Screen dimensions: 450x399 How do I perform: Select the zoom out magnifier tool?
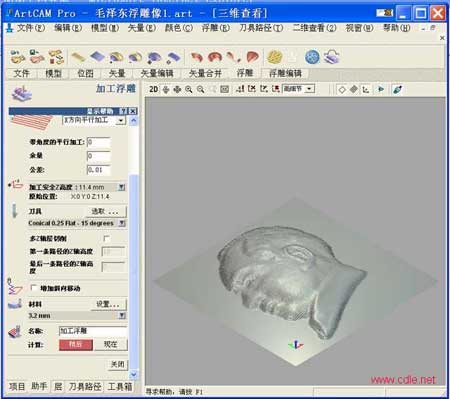(x=200, y=89)
